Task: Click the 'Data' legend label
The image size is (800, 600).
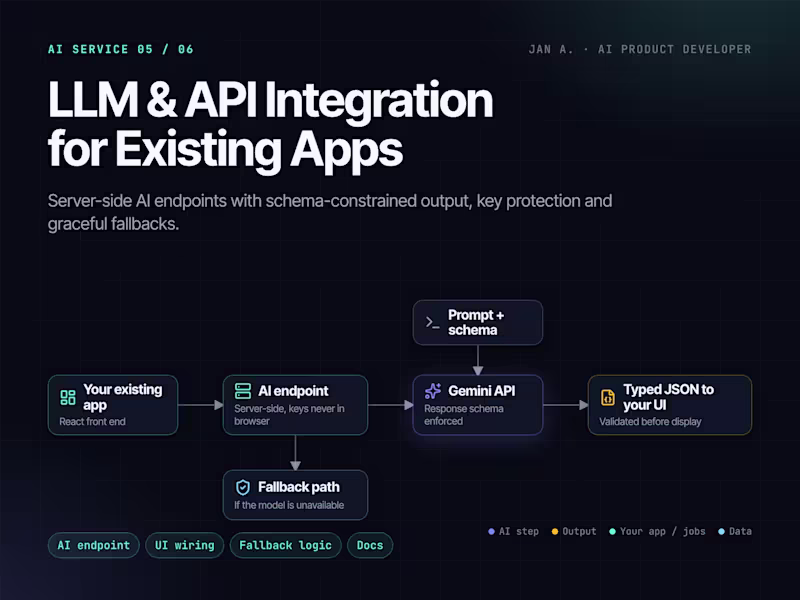Action: tap(740, 532)
